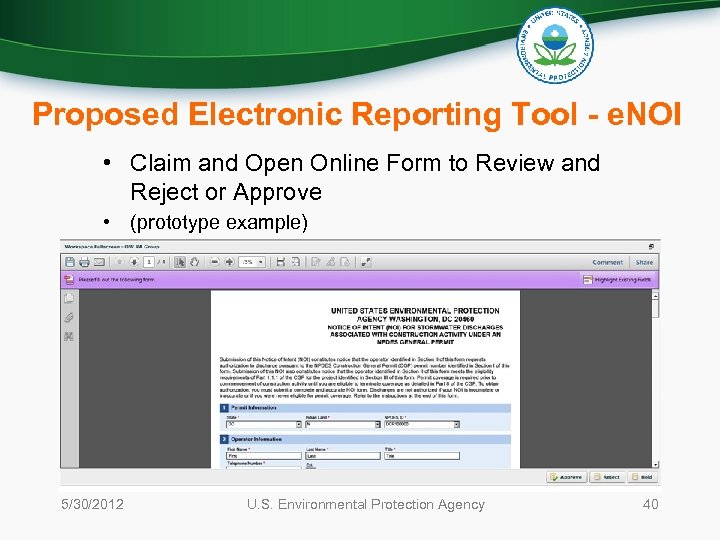The image size is (720, 540).
Task: Click the grayed stamp/sign icon
Action: (345, 262)
